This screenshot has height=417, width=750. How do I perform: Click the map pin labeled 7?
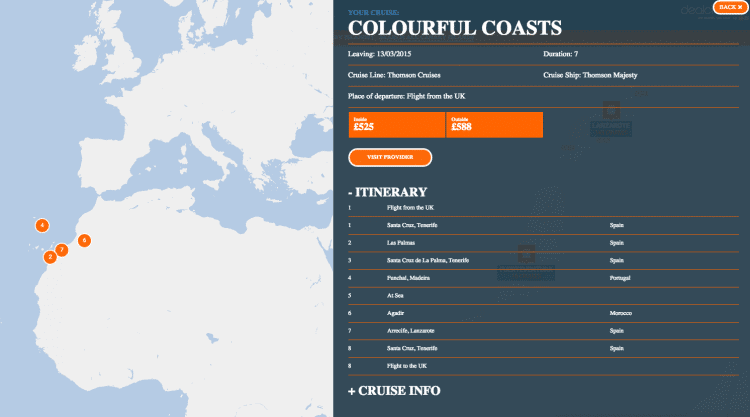click(62, 250)
